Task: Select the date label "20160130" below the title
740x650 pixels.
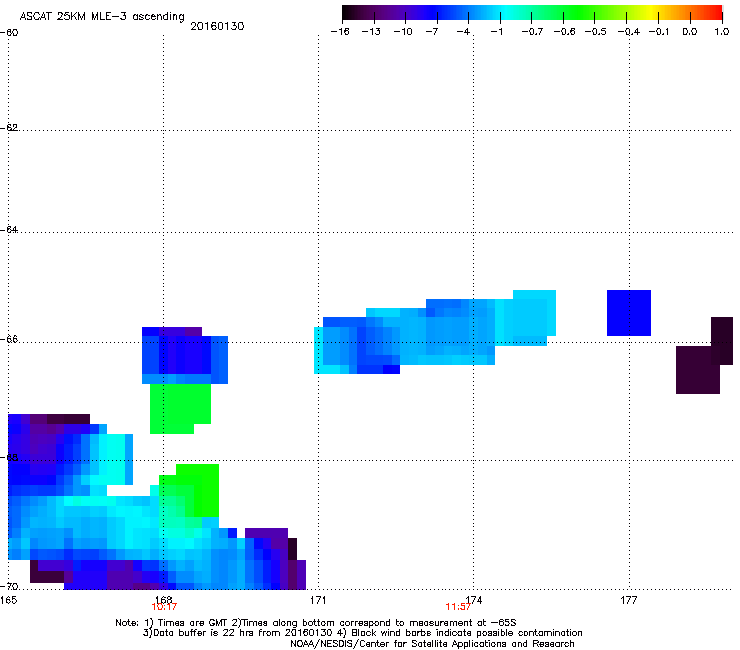Action: click(x=217, y=26)
